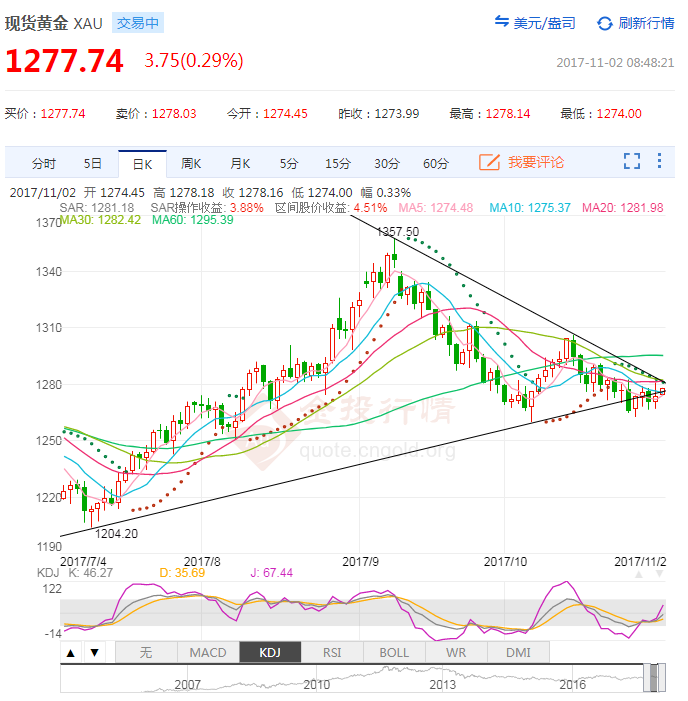Click the 我要评论 comment link

(536, 162)
